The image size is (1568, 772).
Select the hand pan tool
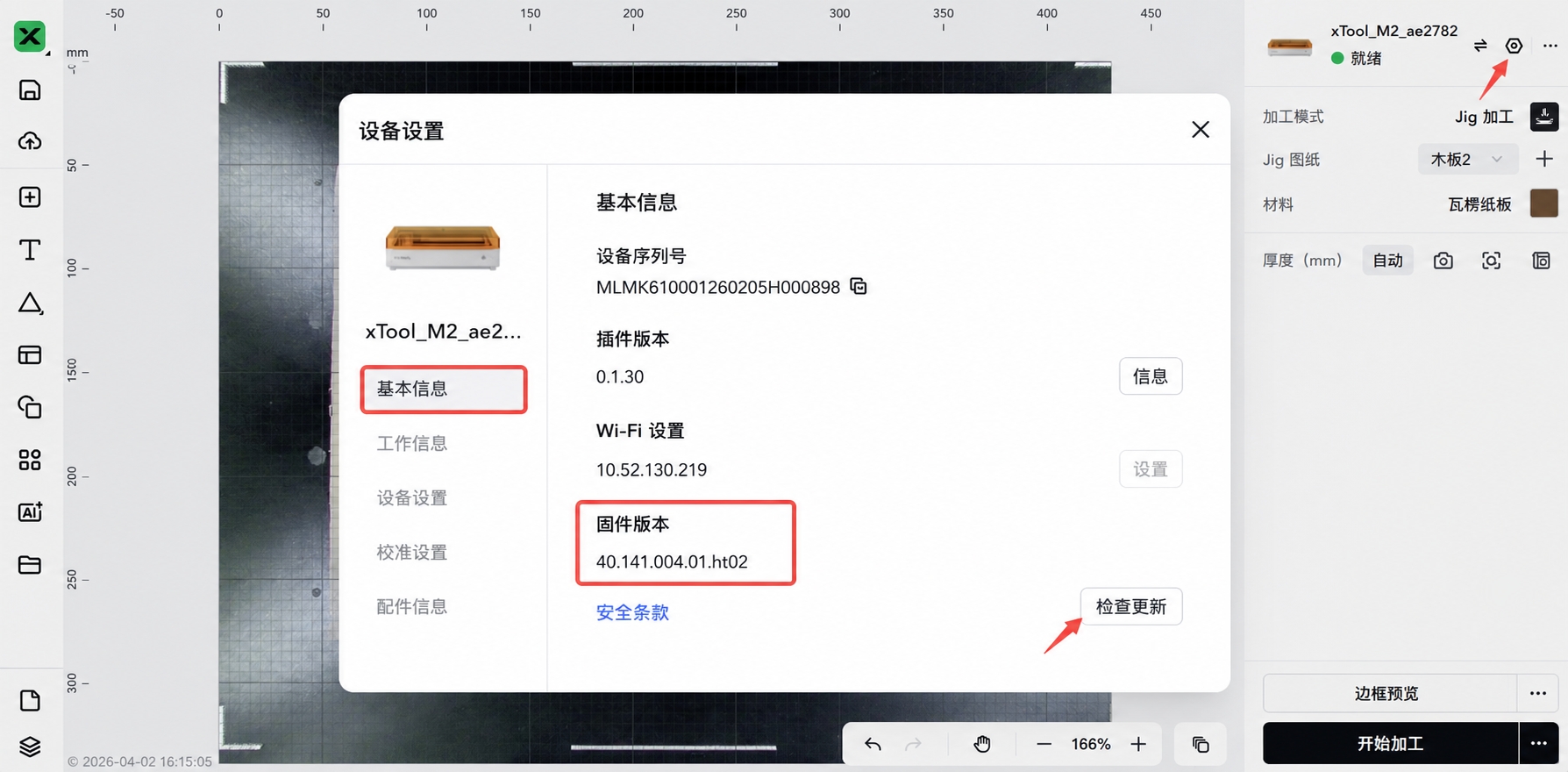click(981, 744)
